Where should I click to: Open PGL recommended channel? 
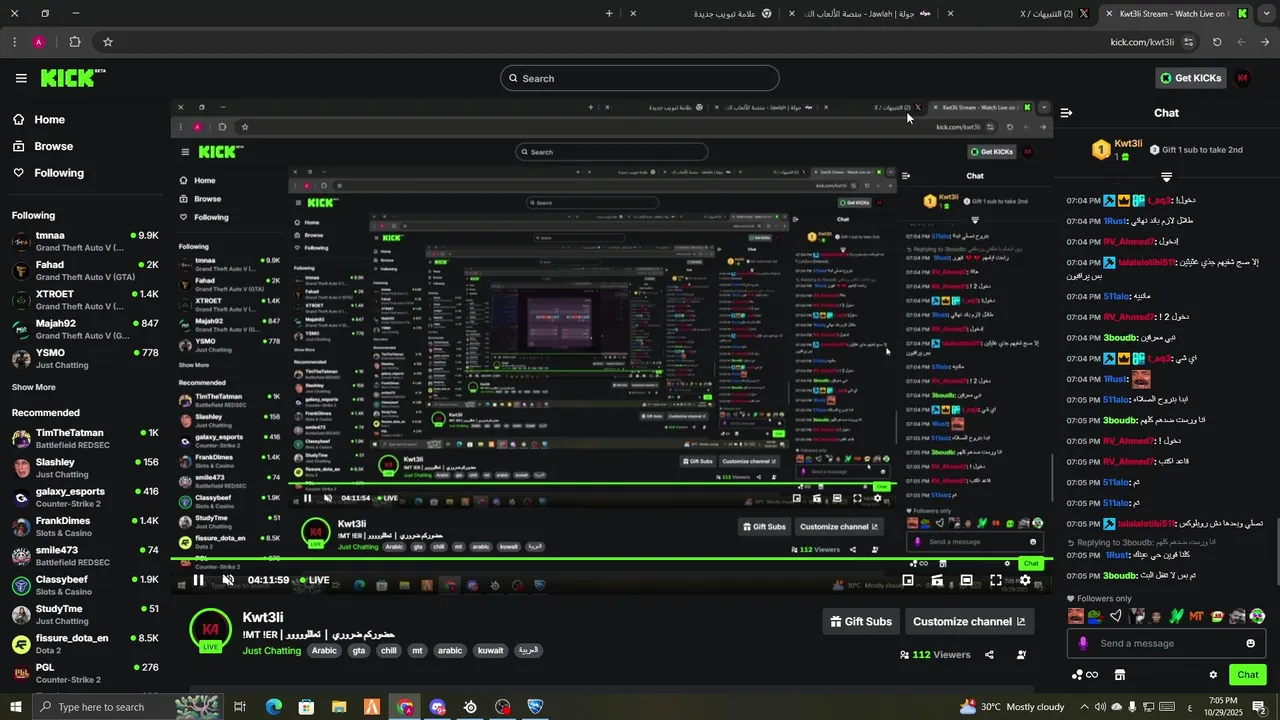[85, 673]
